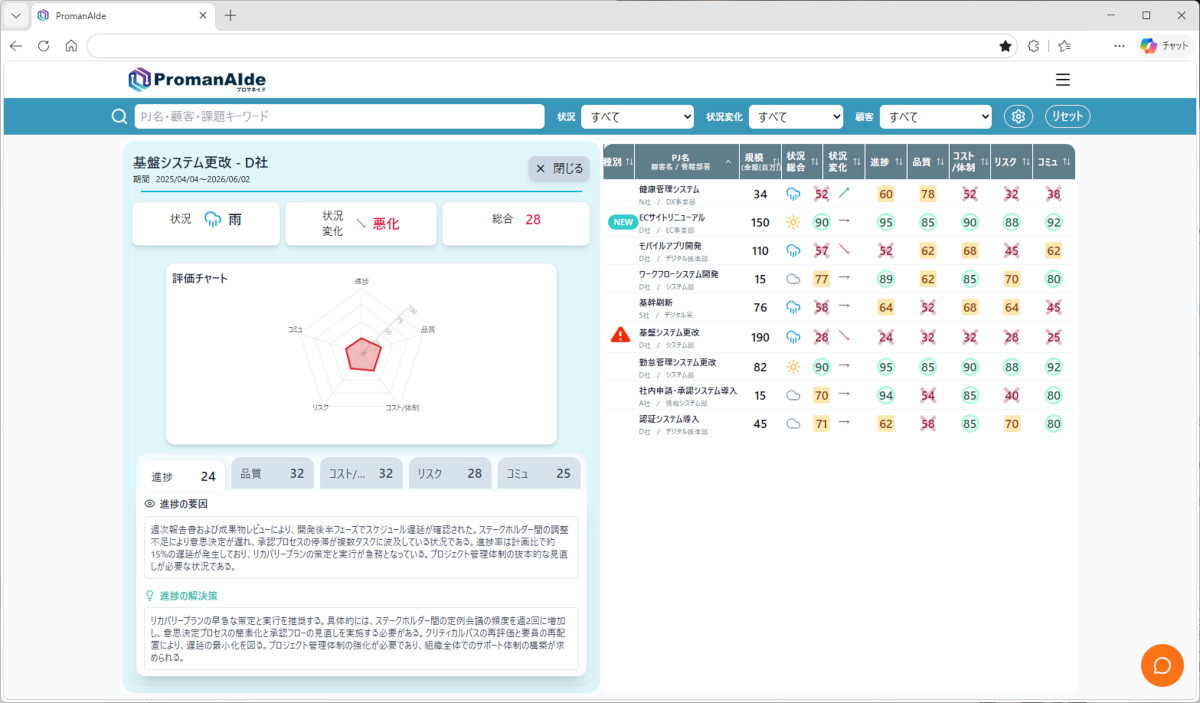Click the search magnifier icon
This screenshot has width=1200, height=703.
120,117
